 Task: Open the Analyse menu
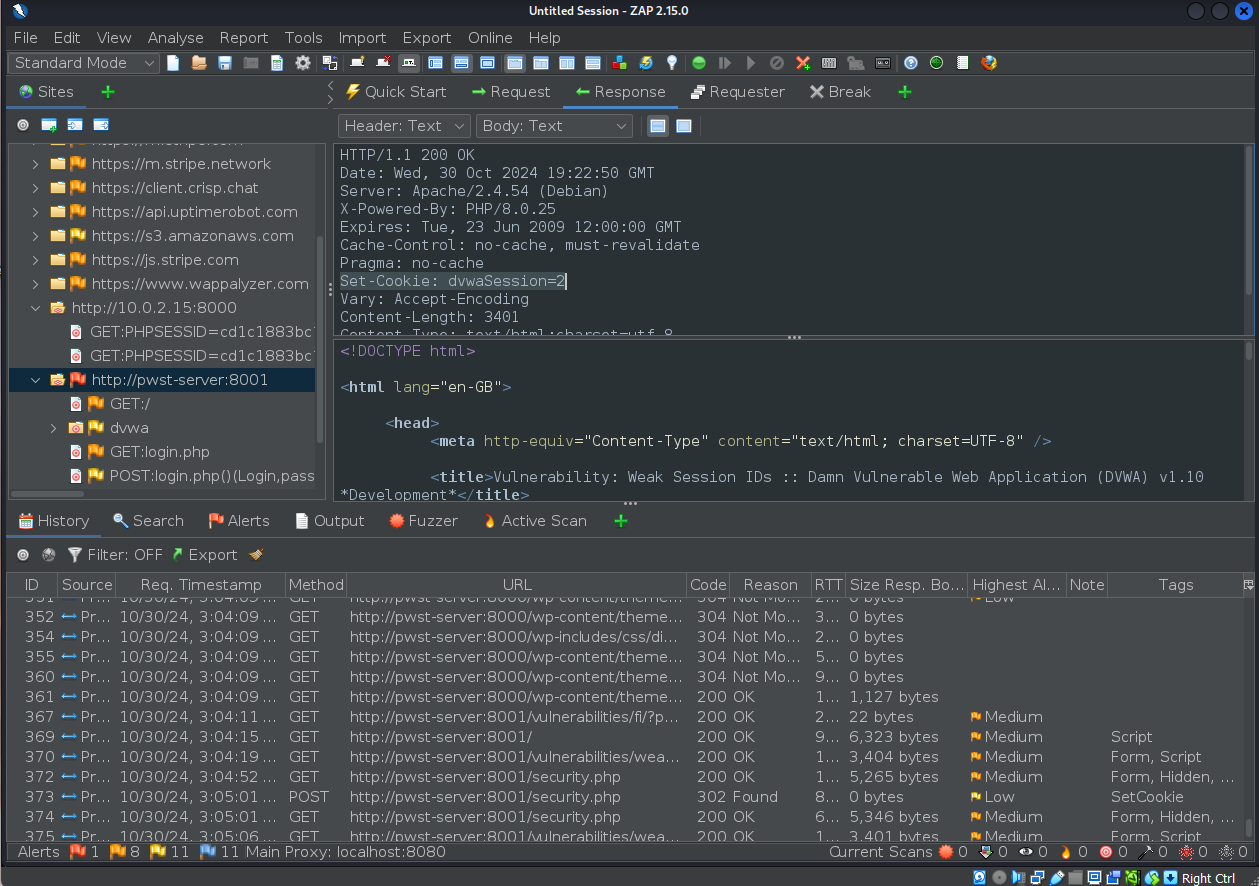point(175,37)
